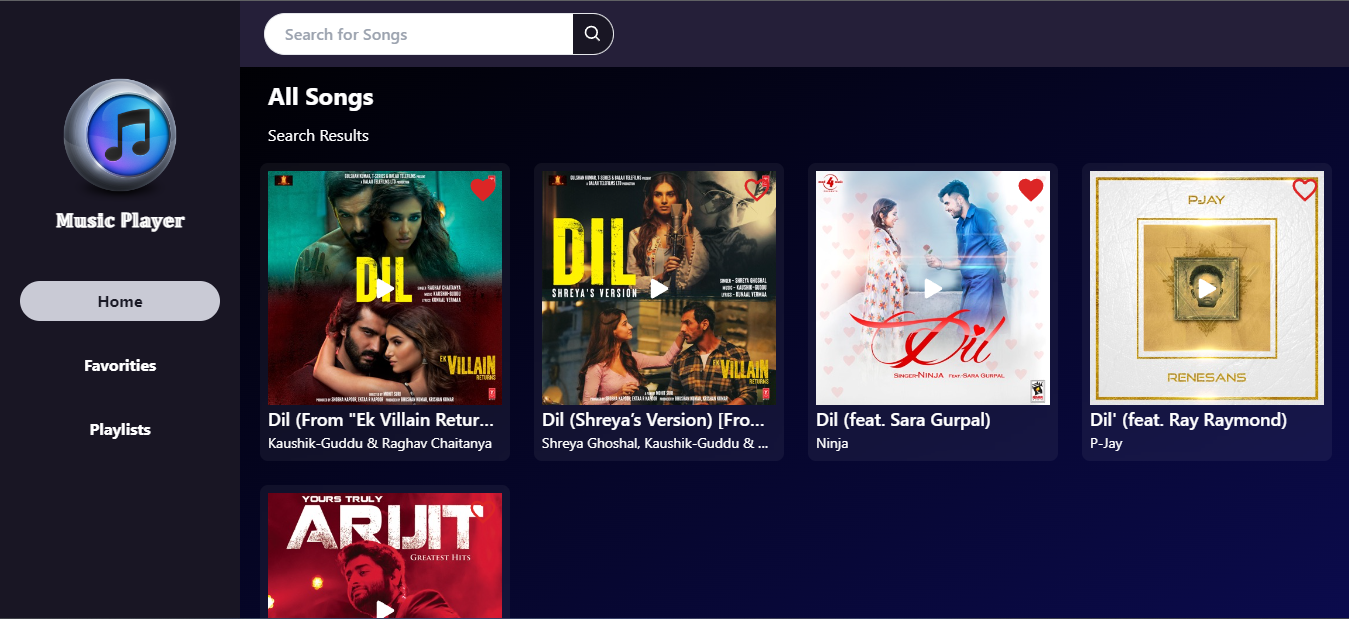The image size is (1349, 619).
Task: Open the Favorities section
Action: coord(119,365)
